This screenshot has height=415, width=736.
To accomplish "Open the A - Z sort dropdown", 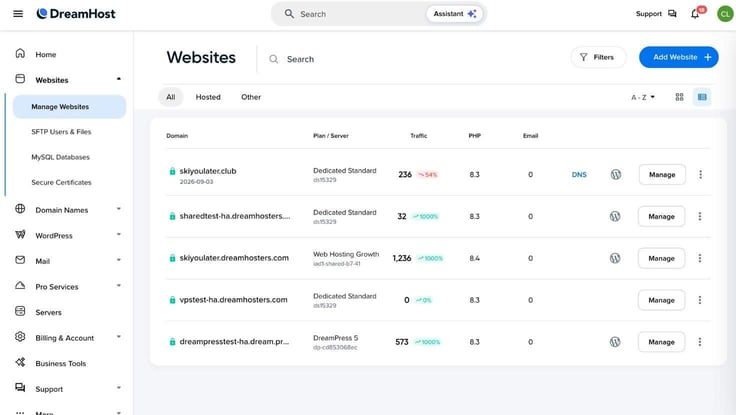I will 643,97.
